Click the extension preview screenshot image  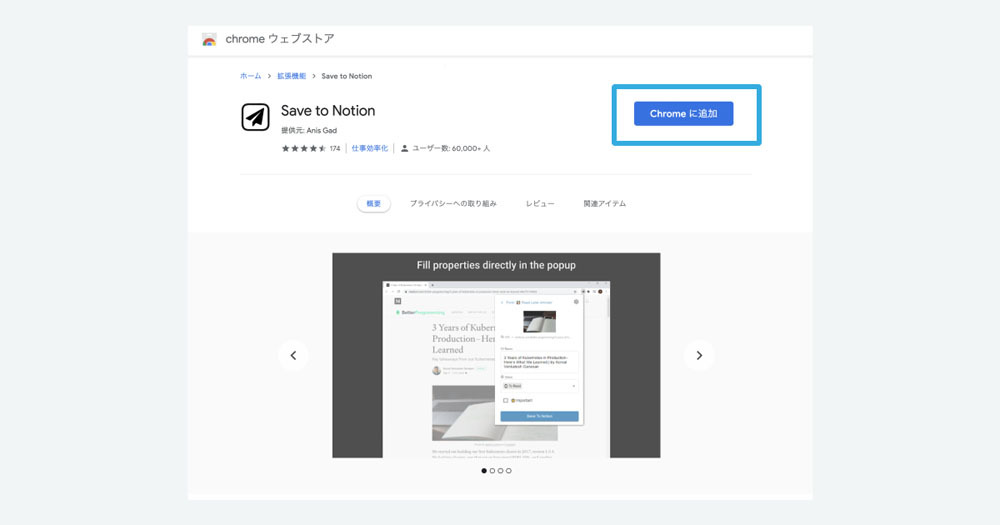496,355
